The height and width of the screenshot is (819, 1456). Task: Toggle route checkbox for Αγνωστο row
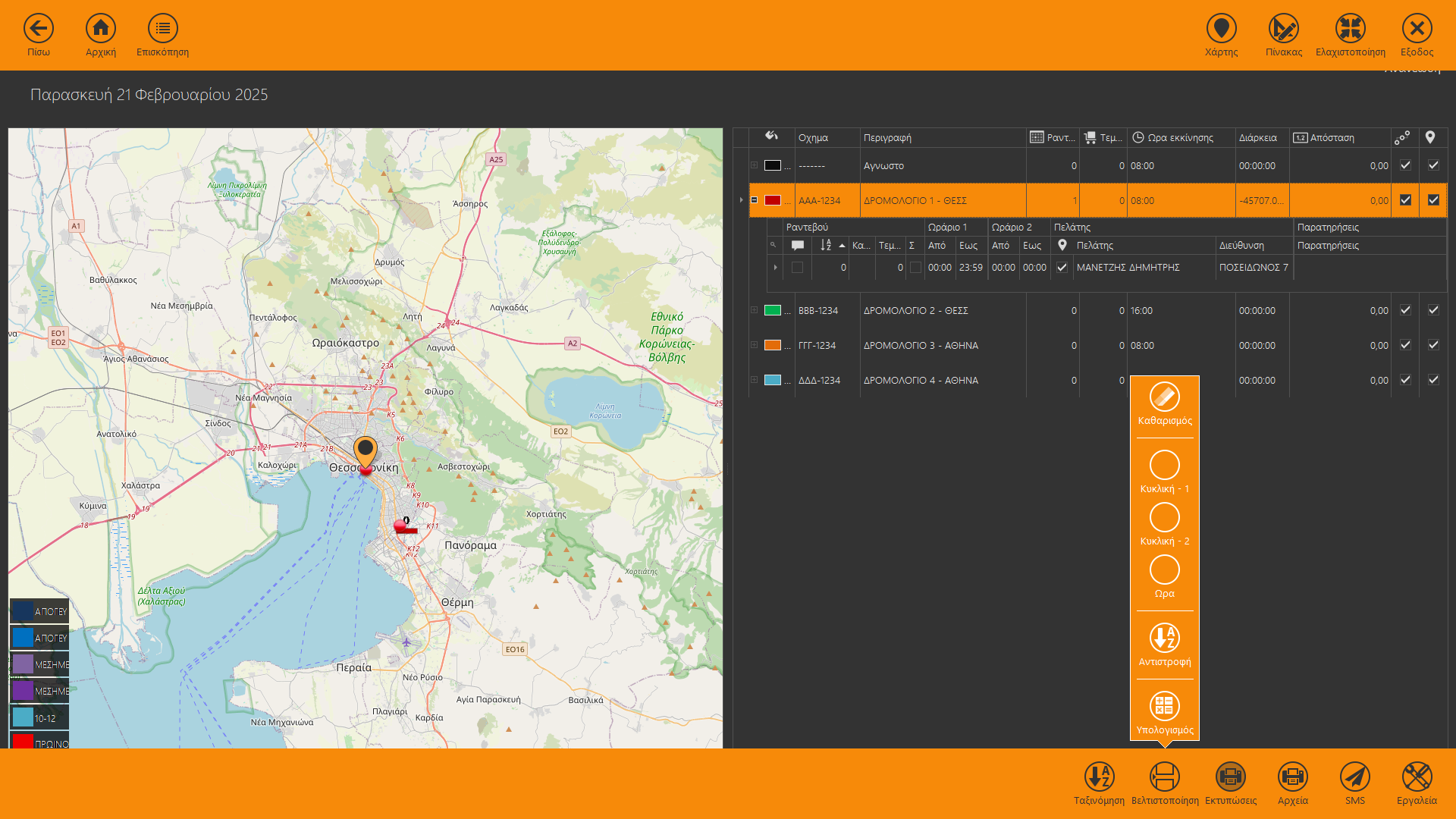pyautogui.click(x=1405, y=165)
